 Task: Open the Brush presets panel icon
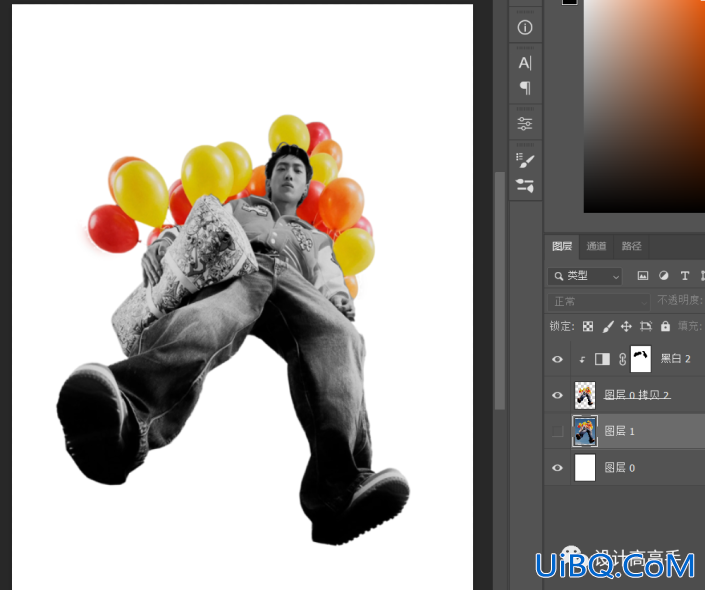(525, 186)
